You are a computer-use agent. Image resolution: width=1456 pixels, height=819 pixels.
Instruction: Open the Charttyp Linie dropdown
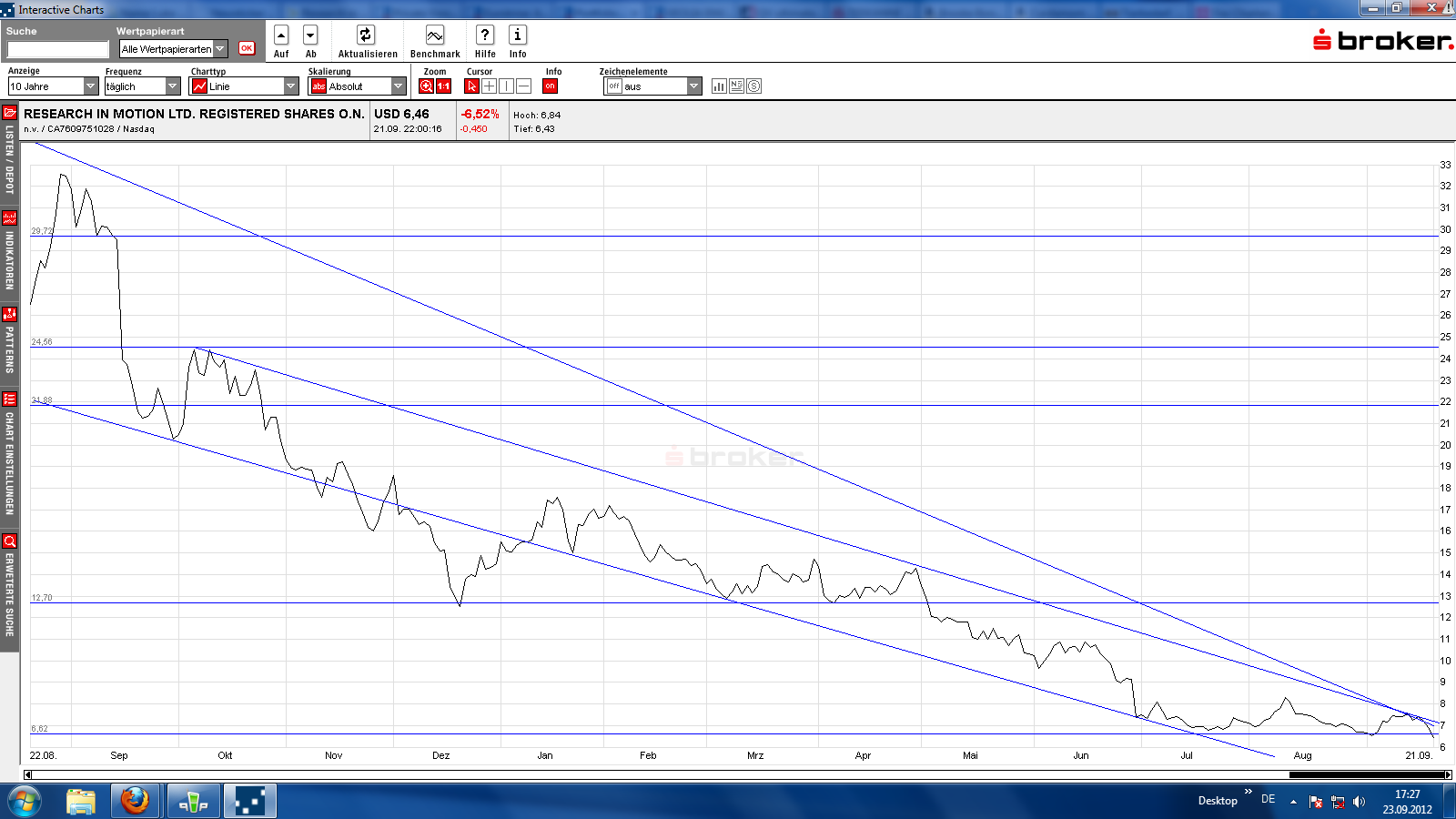[244, 86]
